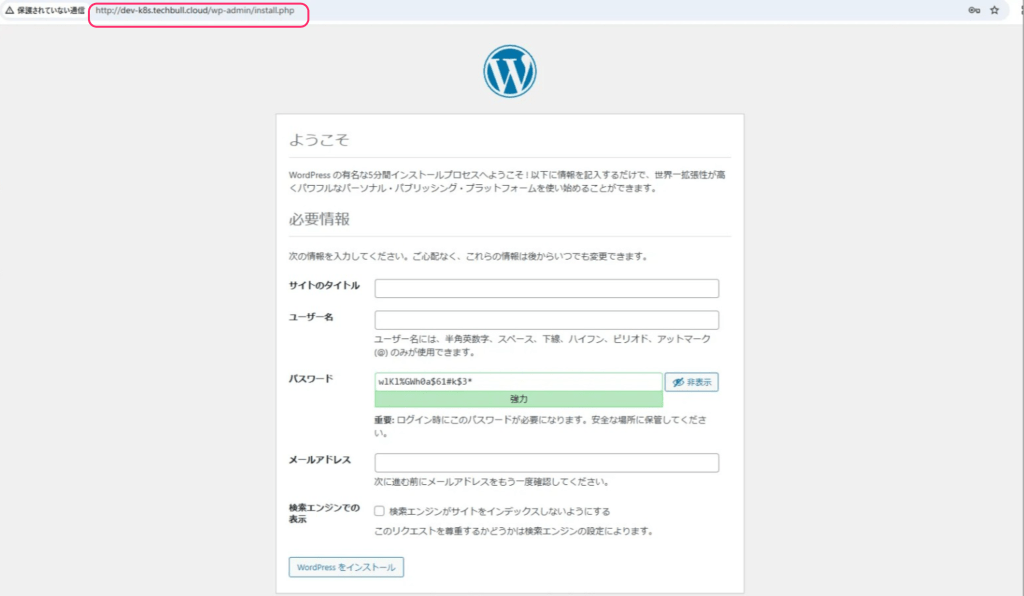Click the browser address bar URL
This screenshot has height=596, width=1024.
click(x=195, y=11)
